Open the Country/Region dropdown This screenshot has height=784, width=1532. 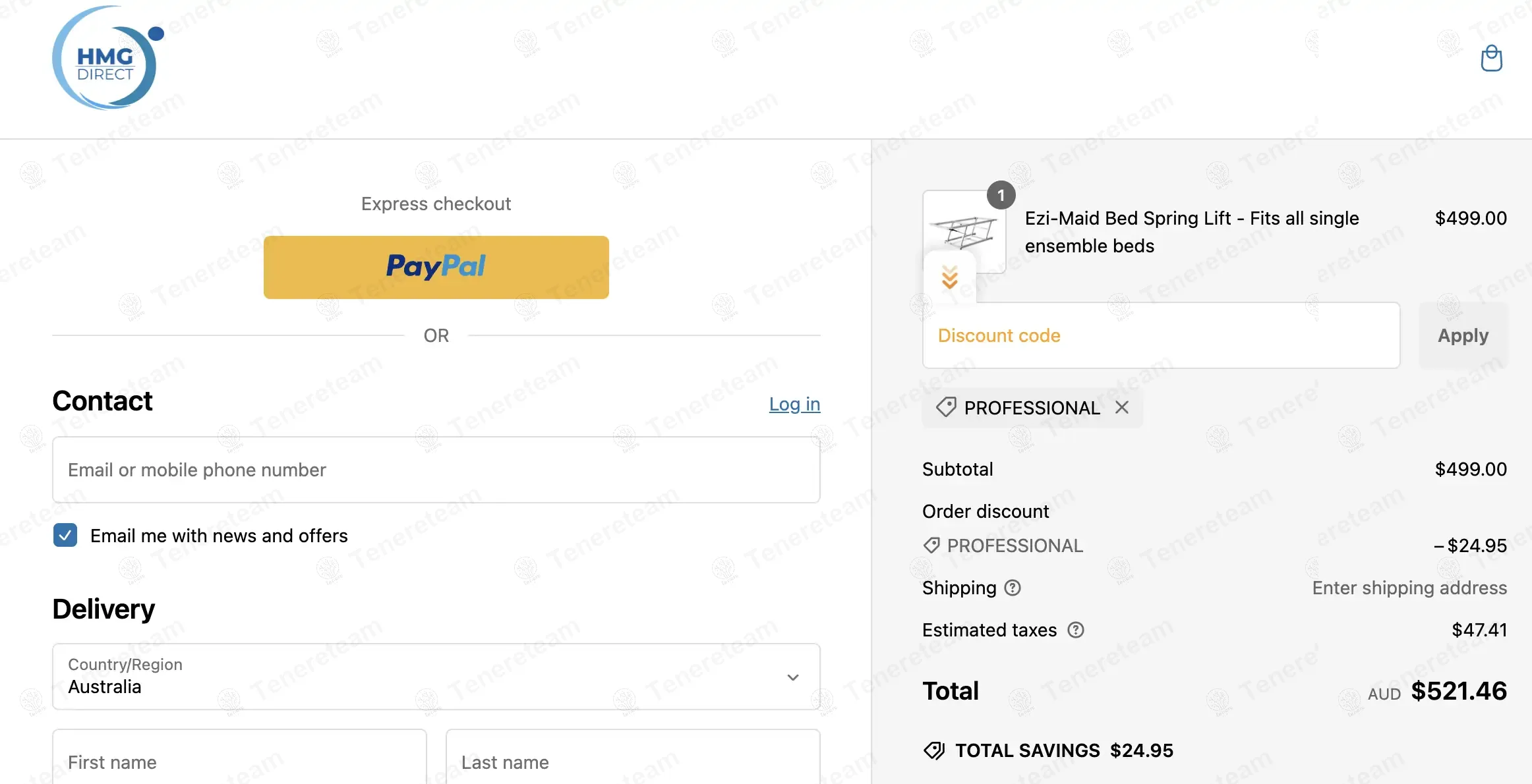pos(436,677)
